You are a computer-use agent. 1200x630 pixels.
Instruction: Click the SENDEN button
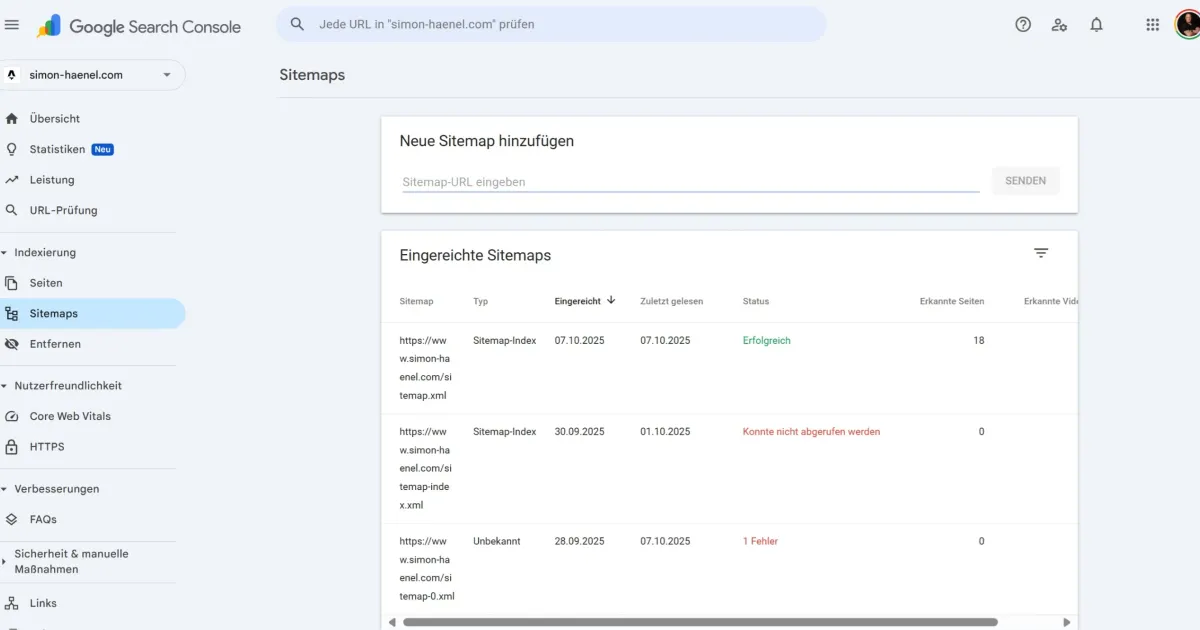tap(1025, 181)
